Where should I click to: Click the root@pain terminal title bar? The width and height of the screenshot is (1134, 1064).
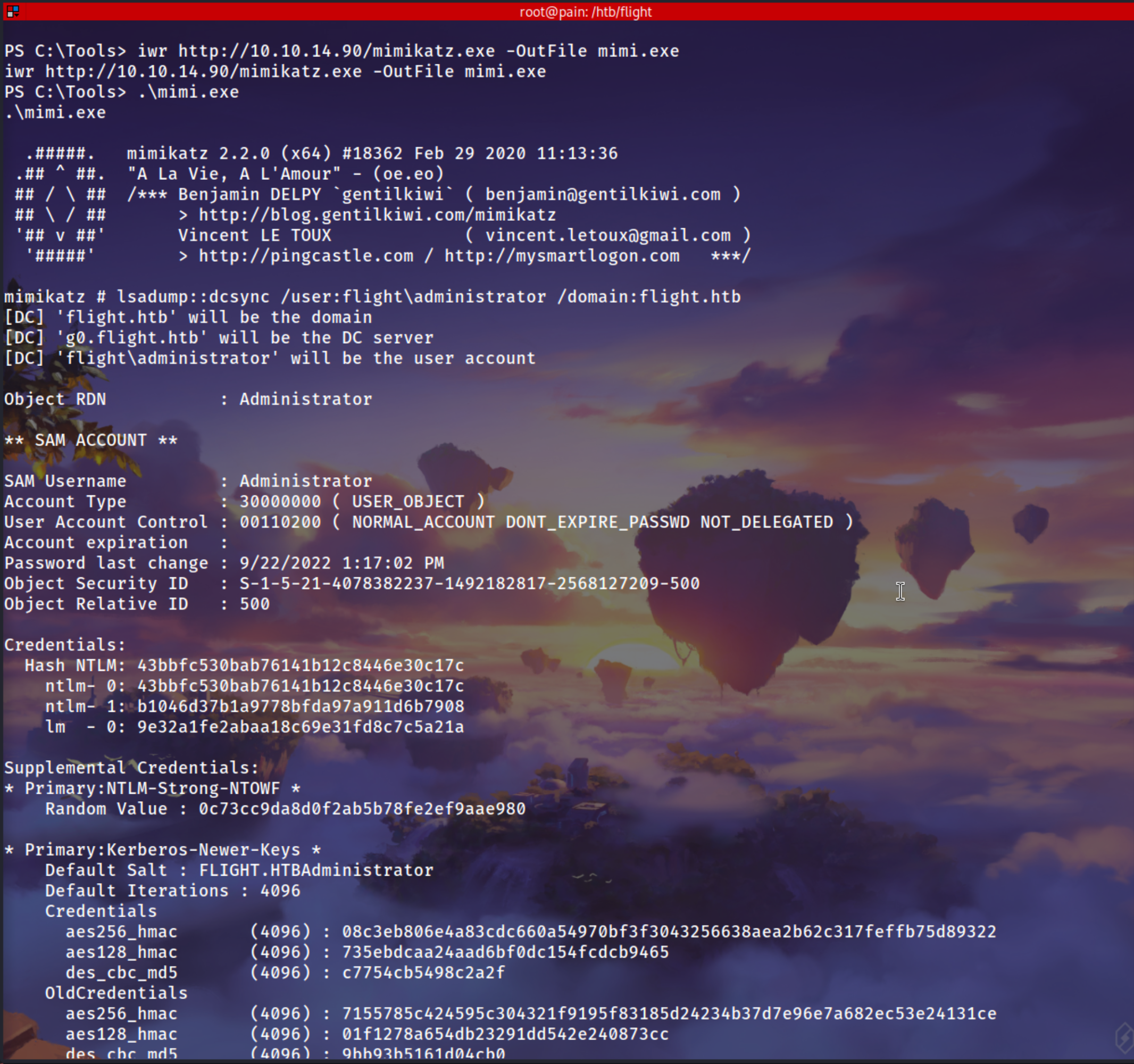click(x=585, y=11)
